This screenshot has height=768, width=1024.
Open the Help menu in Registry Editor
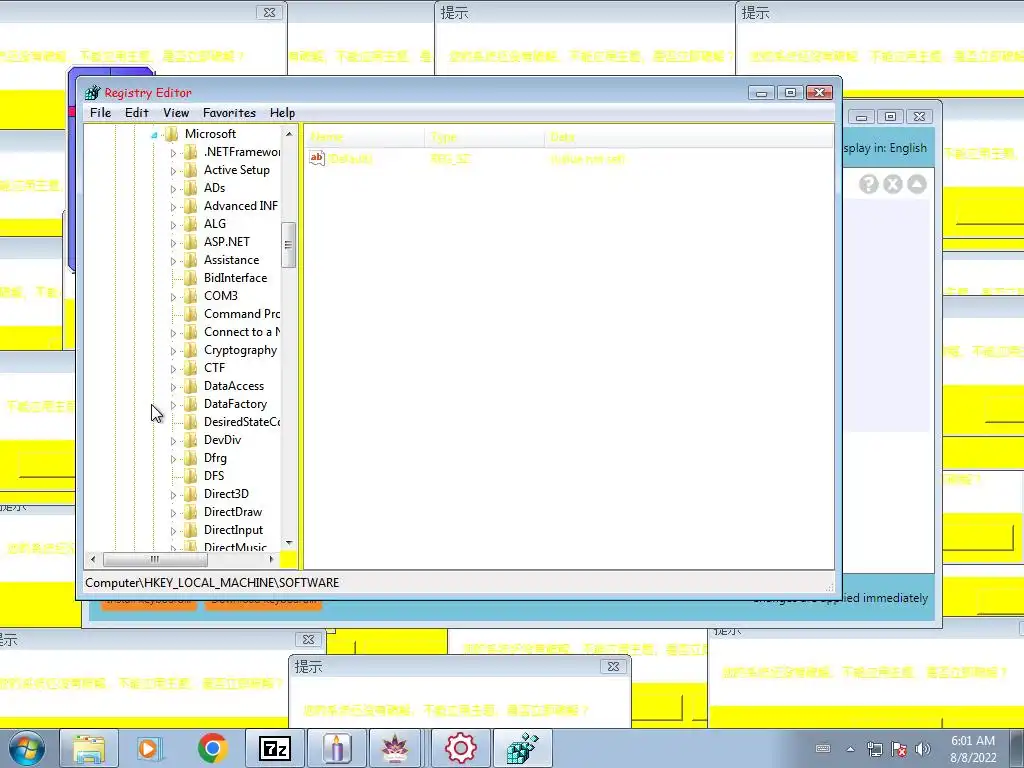282,112
